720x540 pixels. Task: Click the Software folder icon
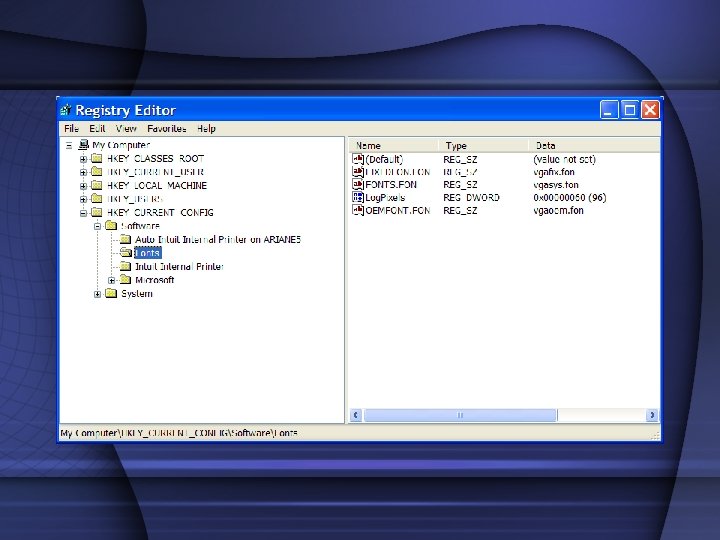111,225
